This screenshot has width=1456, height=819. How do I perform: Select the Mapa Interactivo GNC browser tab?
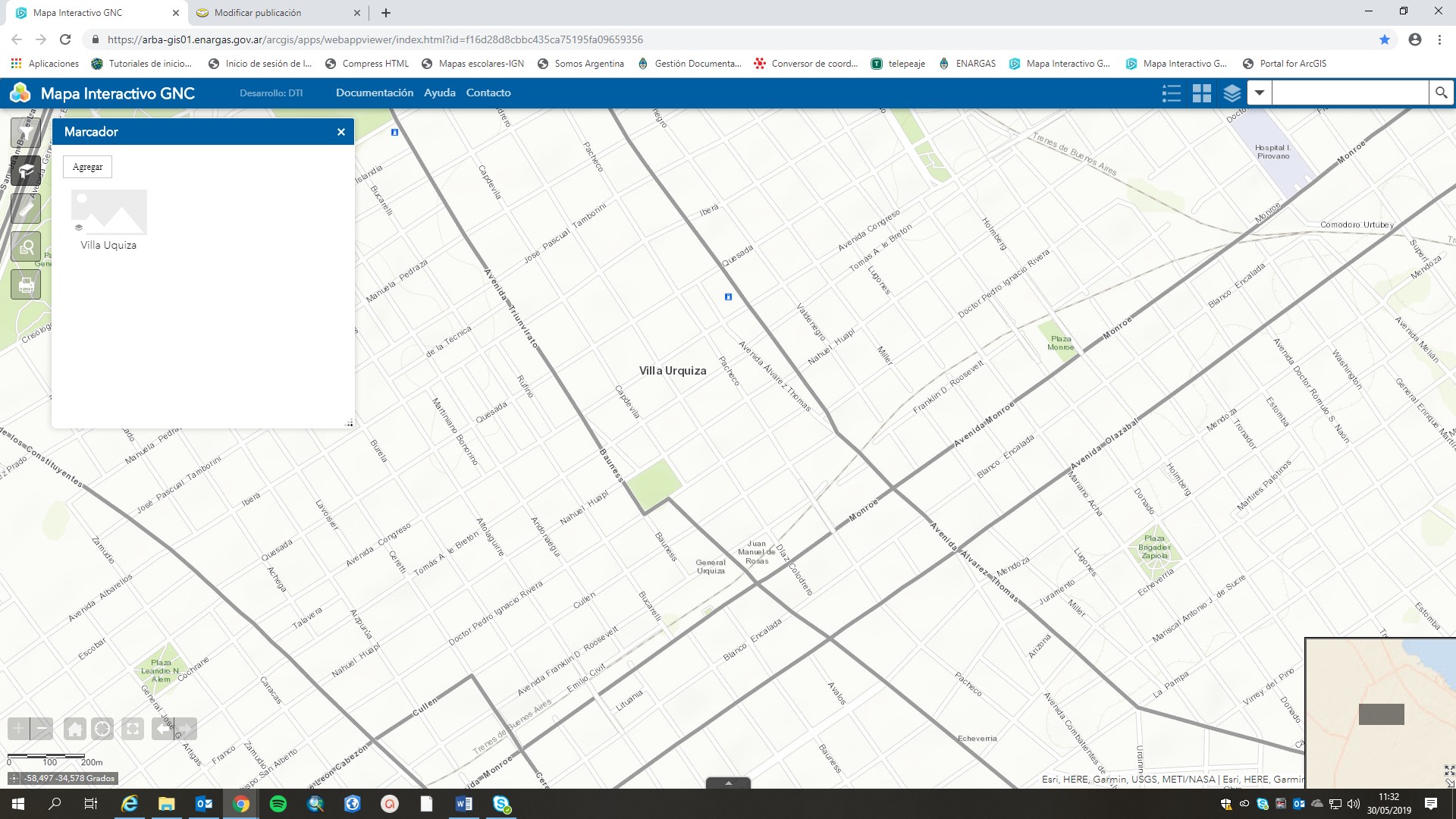tap(95, 13)
